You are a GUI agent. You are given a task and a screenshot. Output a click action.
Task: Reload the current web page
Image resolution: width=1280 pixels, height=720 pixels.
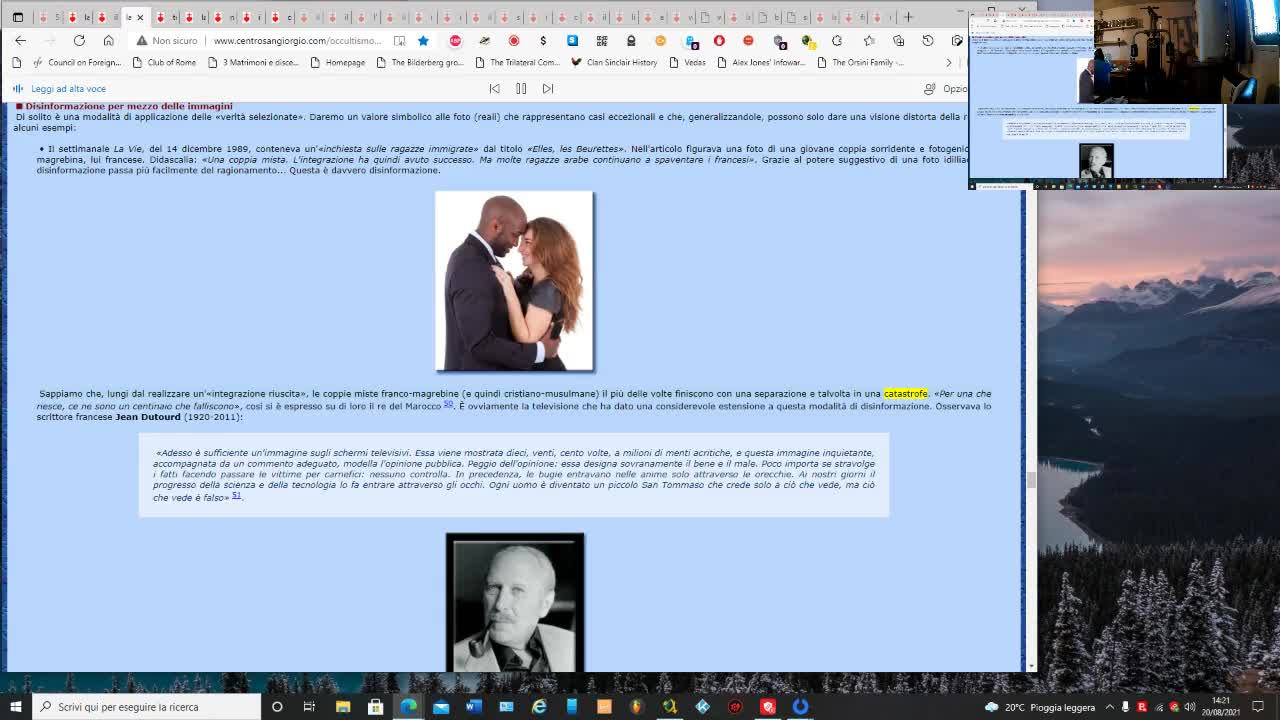pos(79,41)
